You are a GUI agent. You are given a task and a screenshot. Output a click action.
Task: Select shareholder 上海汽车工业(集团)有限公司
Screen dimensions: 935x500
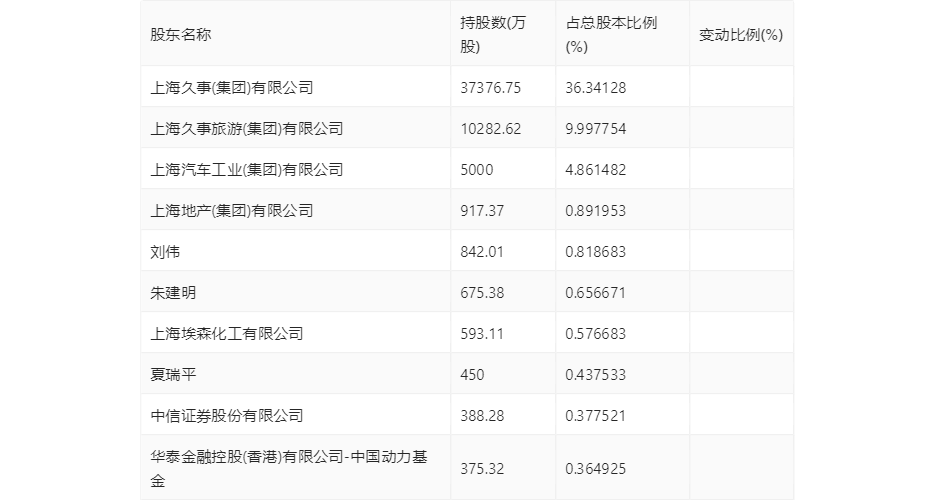tap(247, 170)
